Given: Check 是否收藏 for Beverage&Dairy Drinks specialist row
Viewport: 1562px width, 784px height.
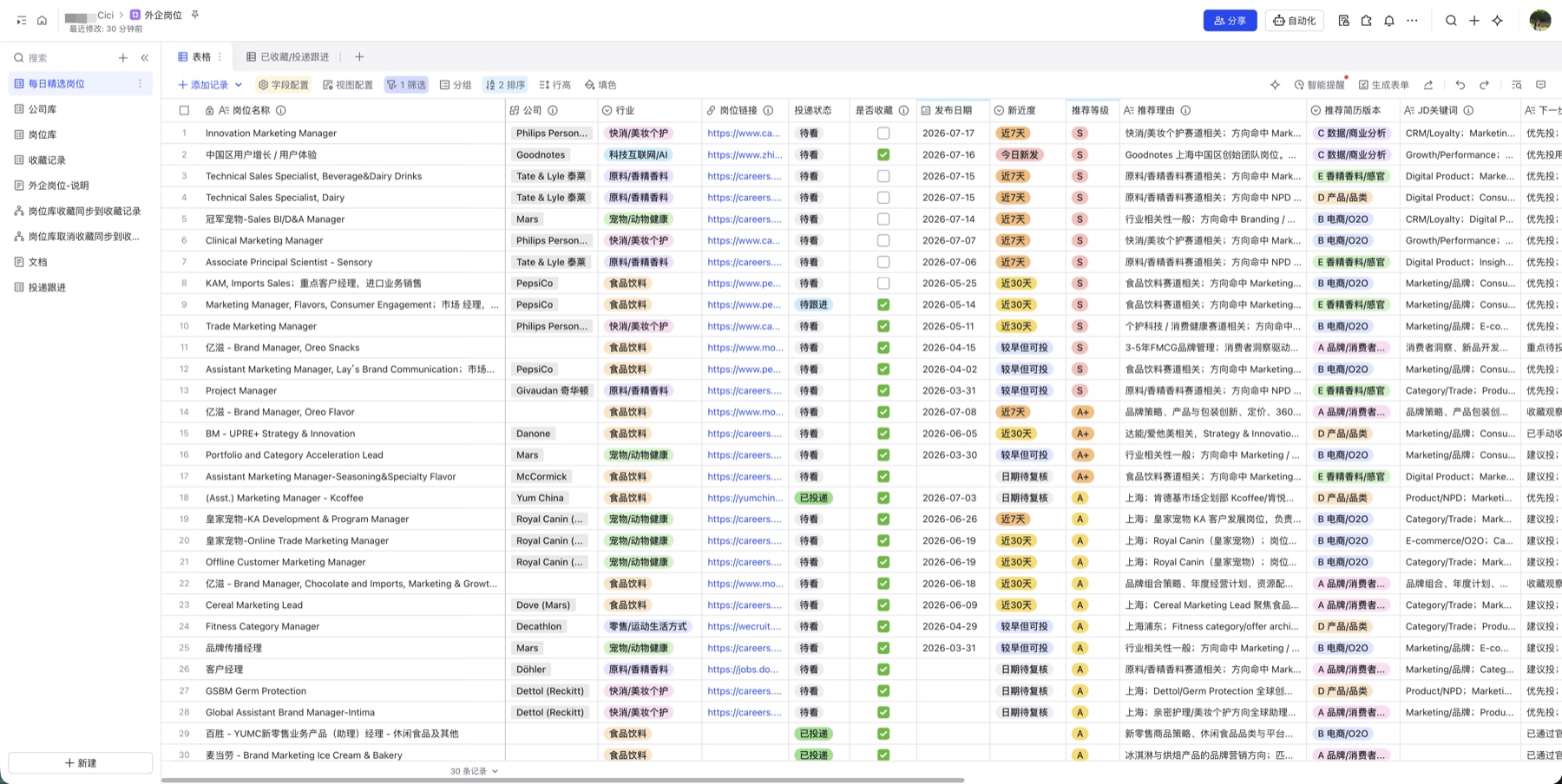Looking at the screenshot, I should pos(883,176).
